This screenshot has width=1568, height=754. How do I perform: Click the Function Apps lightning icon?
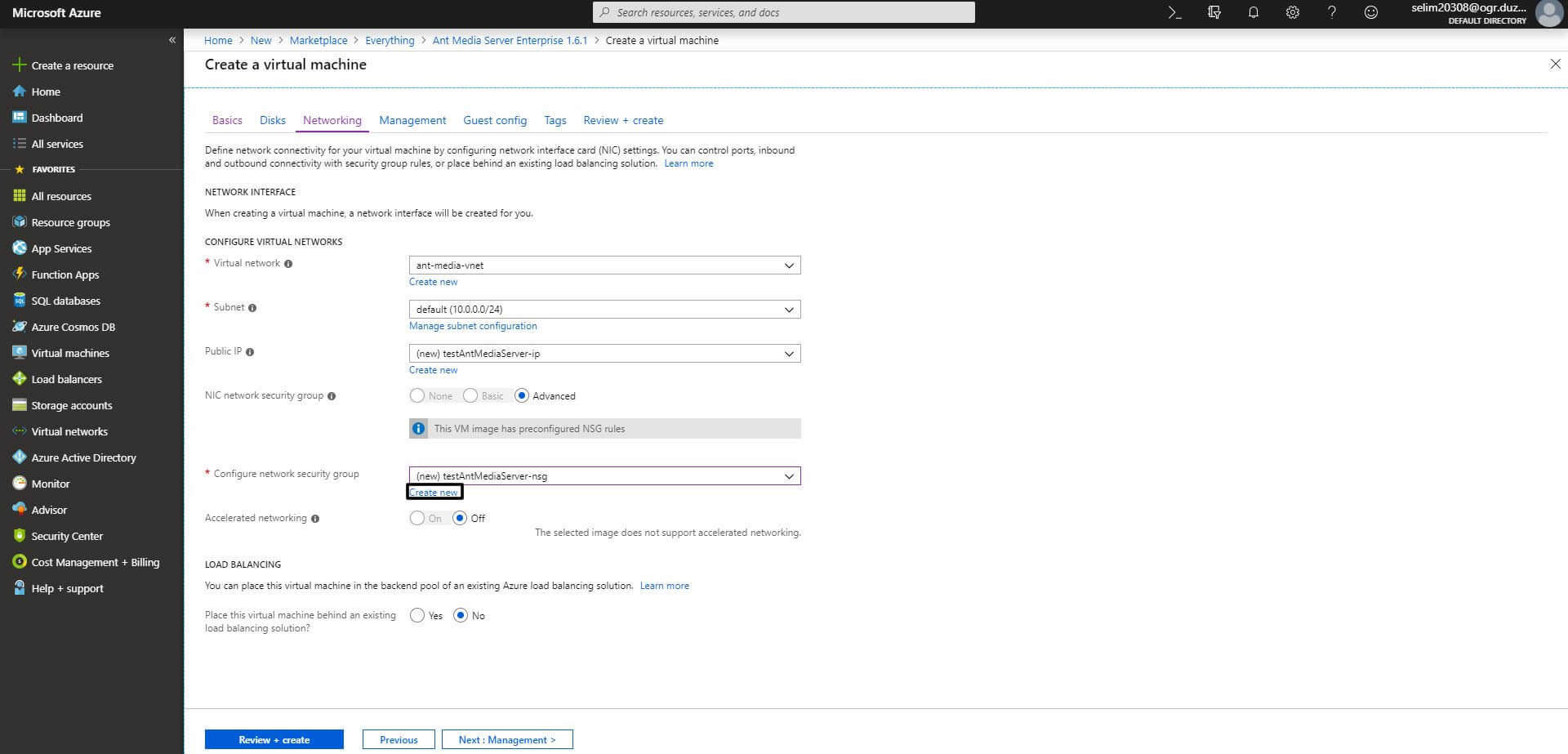pyautogui.click(x=20, y=274)
